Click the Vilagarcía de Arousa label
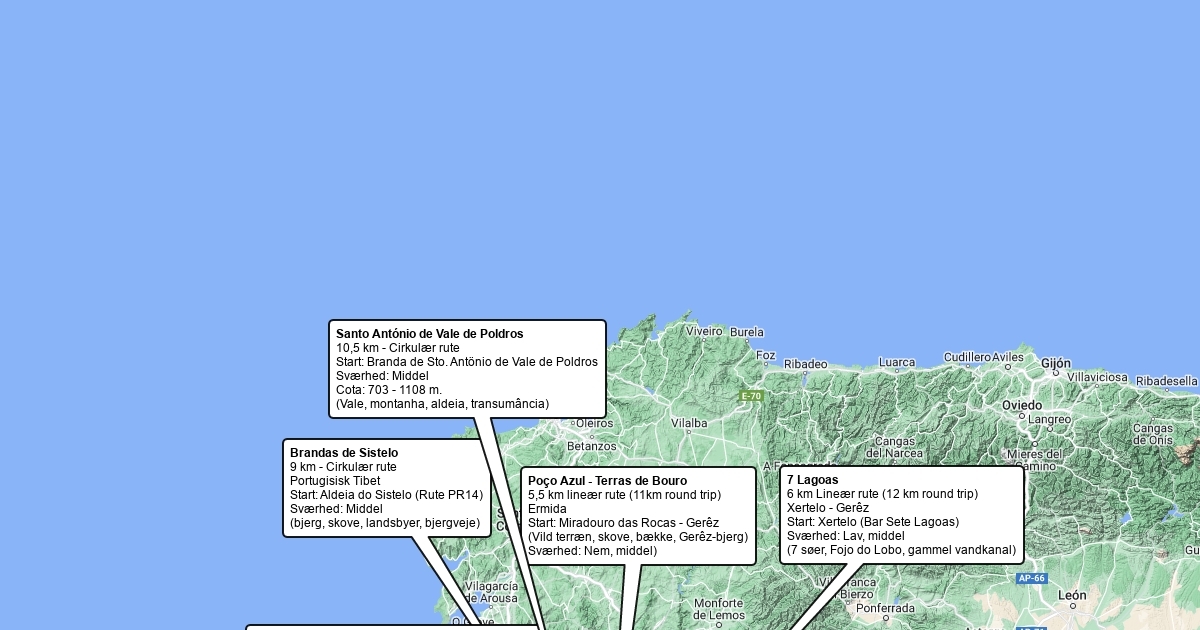 (491, 593)
